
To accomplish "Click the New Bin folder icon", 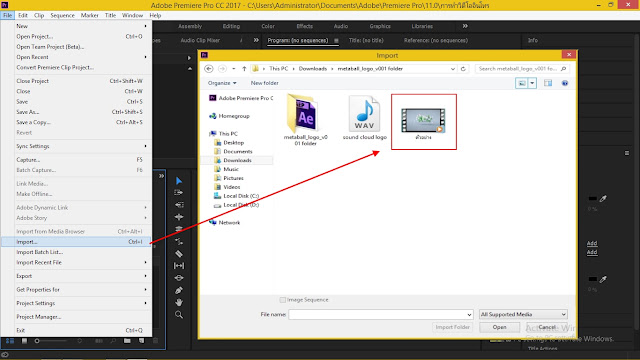I will point(127,340).
